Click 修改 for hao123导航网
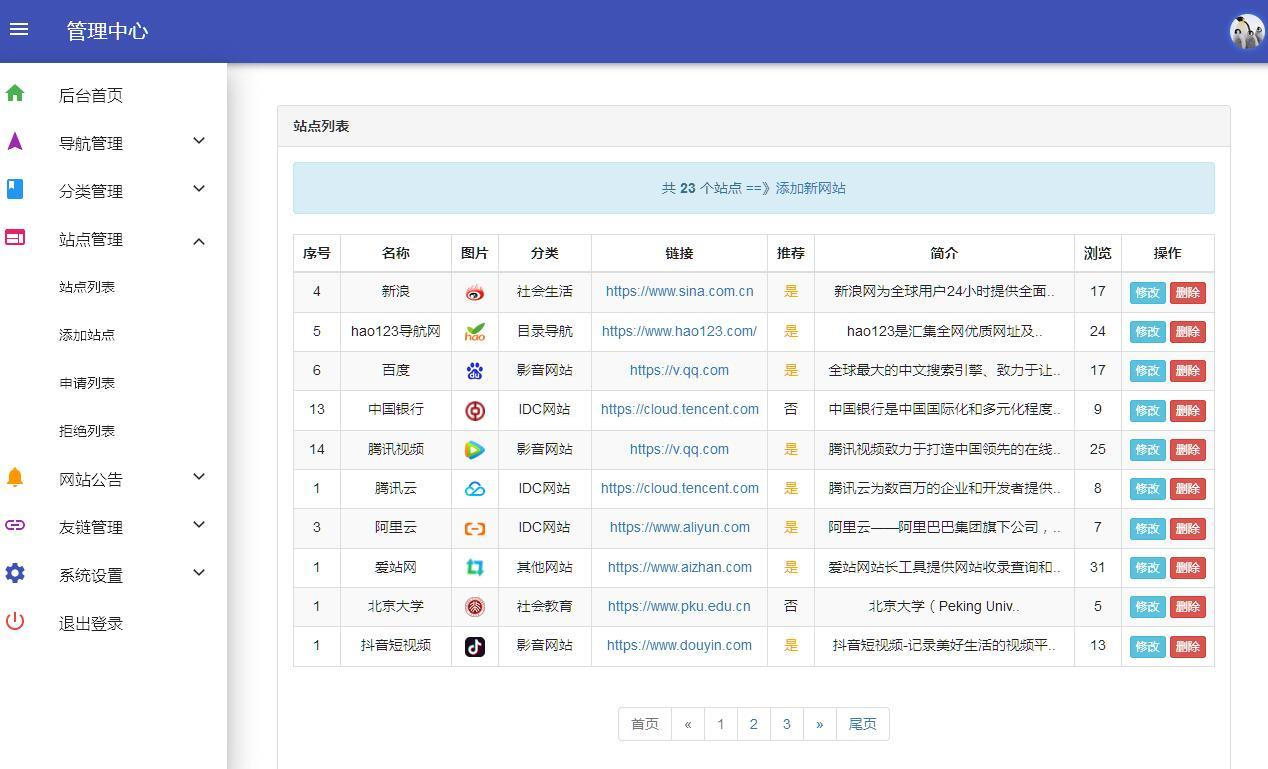1268x769 pixels. pyautogui.click(x=1147, y=331)
